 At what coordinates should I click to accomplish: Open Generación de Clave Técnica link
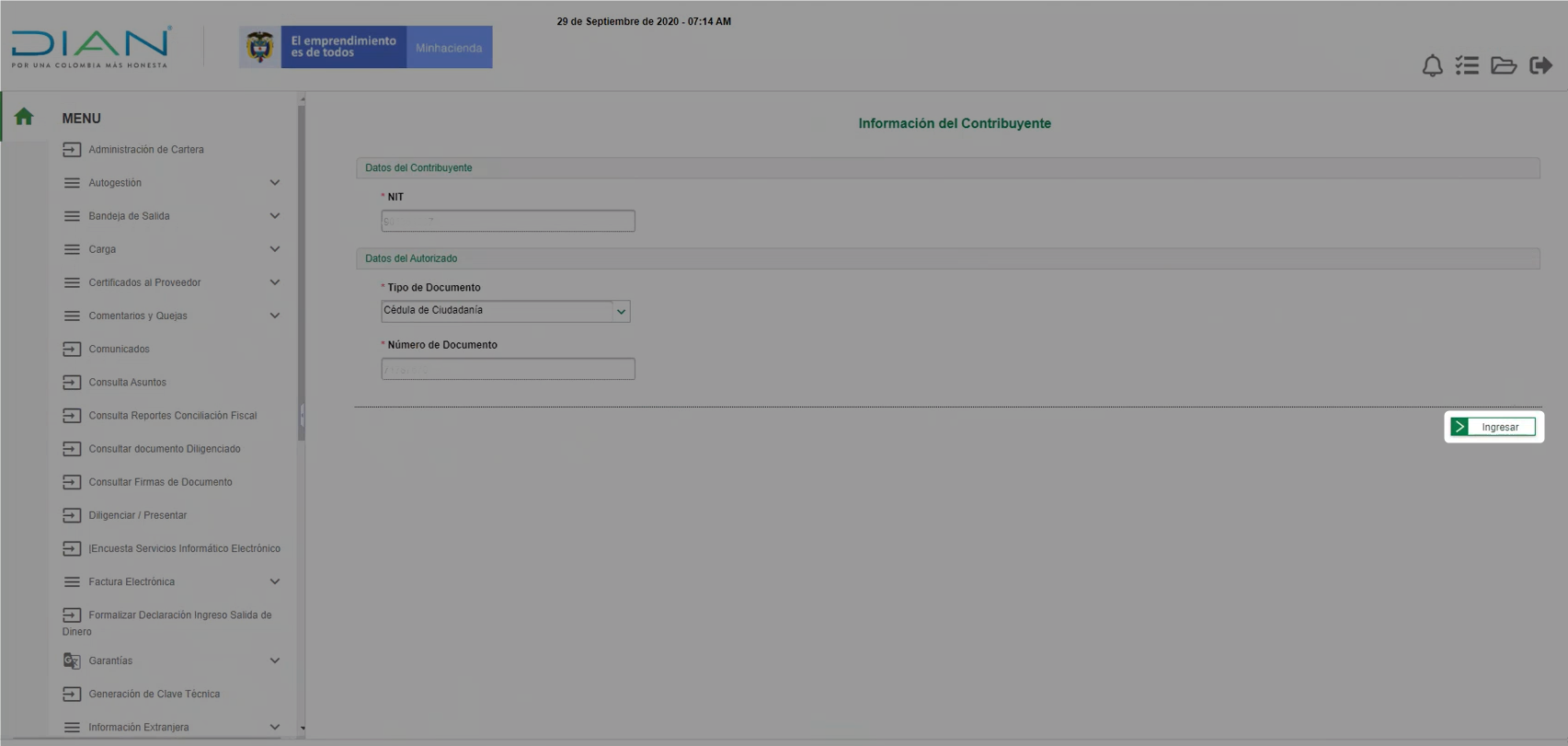pyautogui.click(x=154, y=694)
